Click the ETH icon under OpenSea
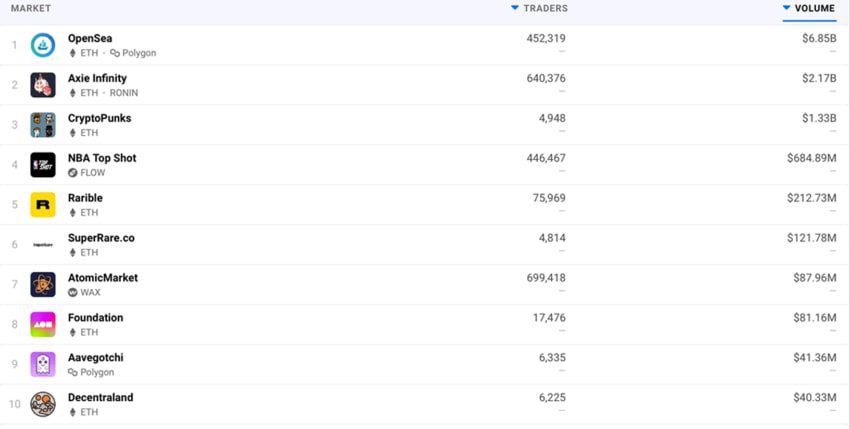This screenshot has height=429, width=850. (73, 53)
